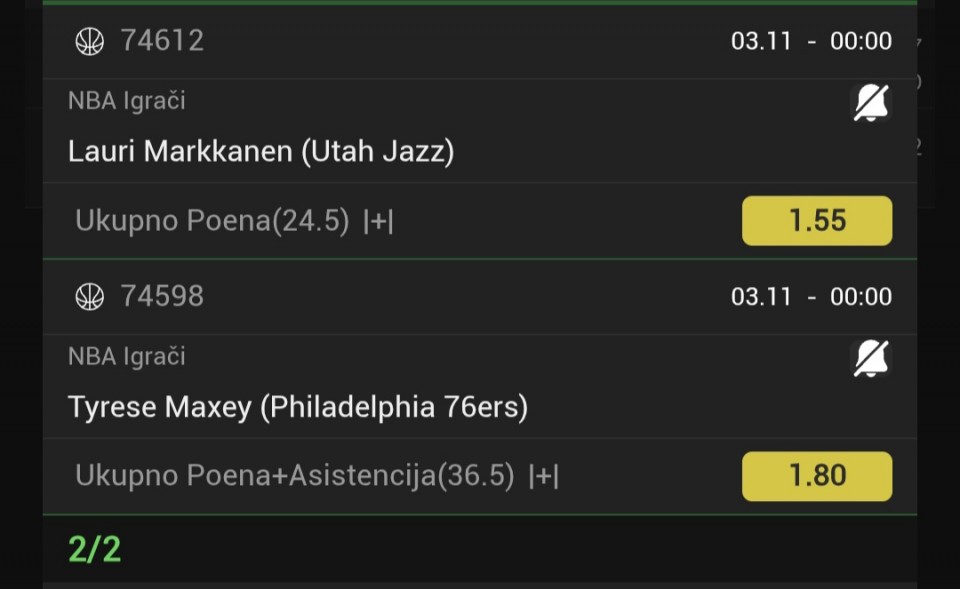This screenshot has height=589, width=960.
Task: Click the Ukupno Poena(24.5) market label
Action: (212, 222)
